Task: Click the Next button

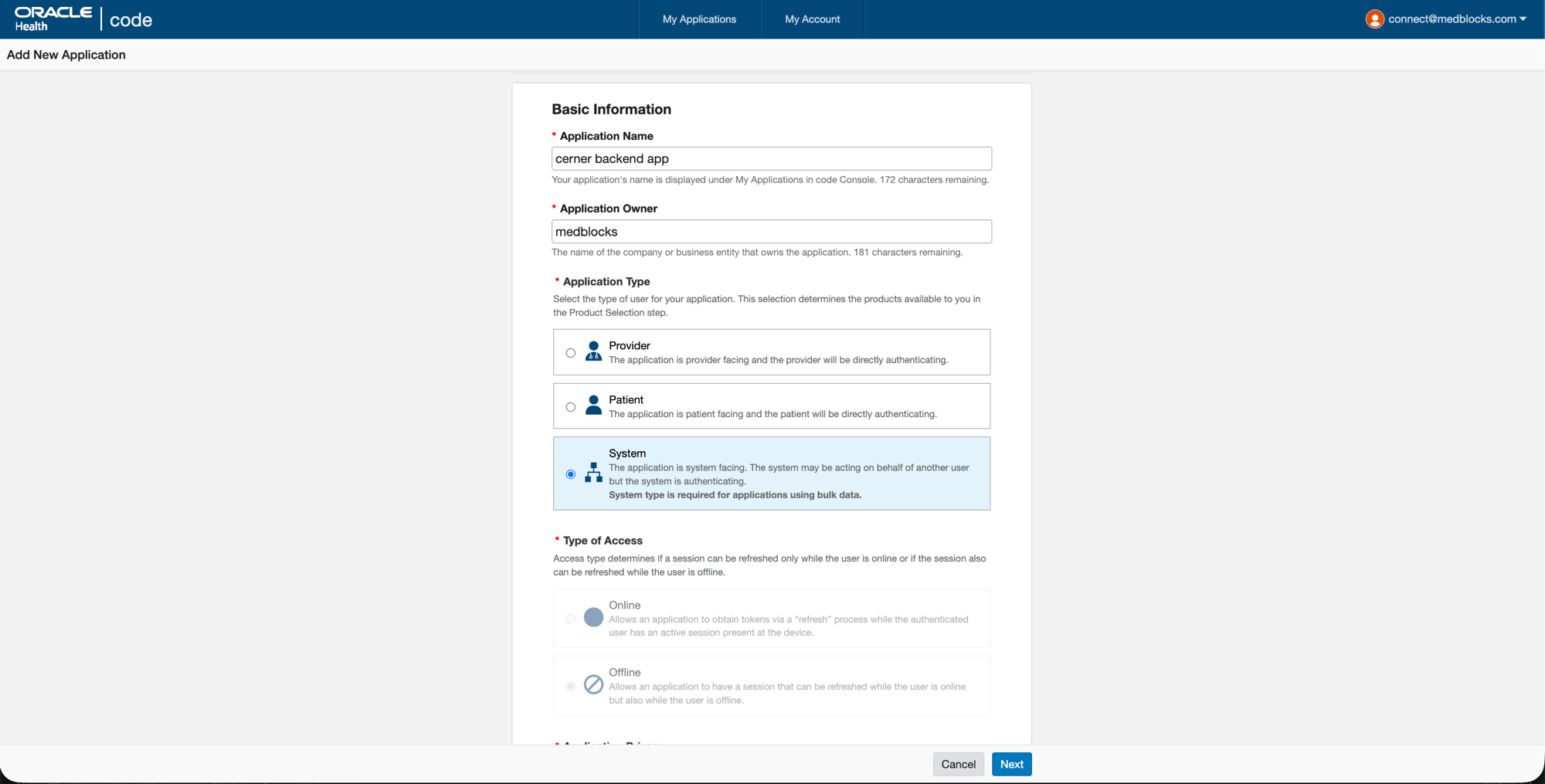Action: point(1011,764)
